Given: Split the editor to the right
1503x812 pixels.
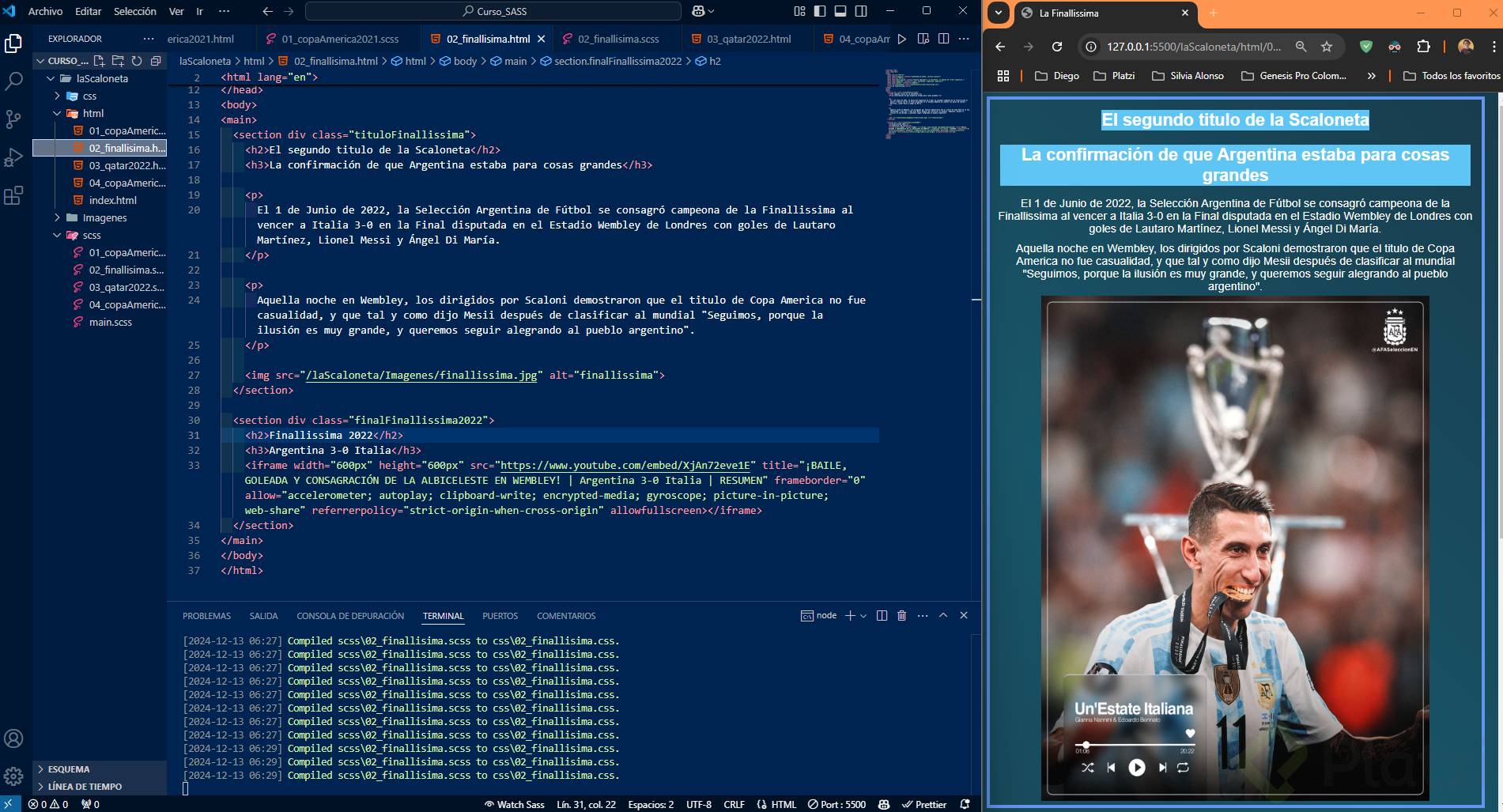Looking at the screenshot, I should [x=943, y=39].
